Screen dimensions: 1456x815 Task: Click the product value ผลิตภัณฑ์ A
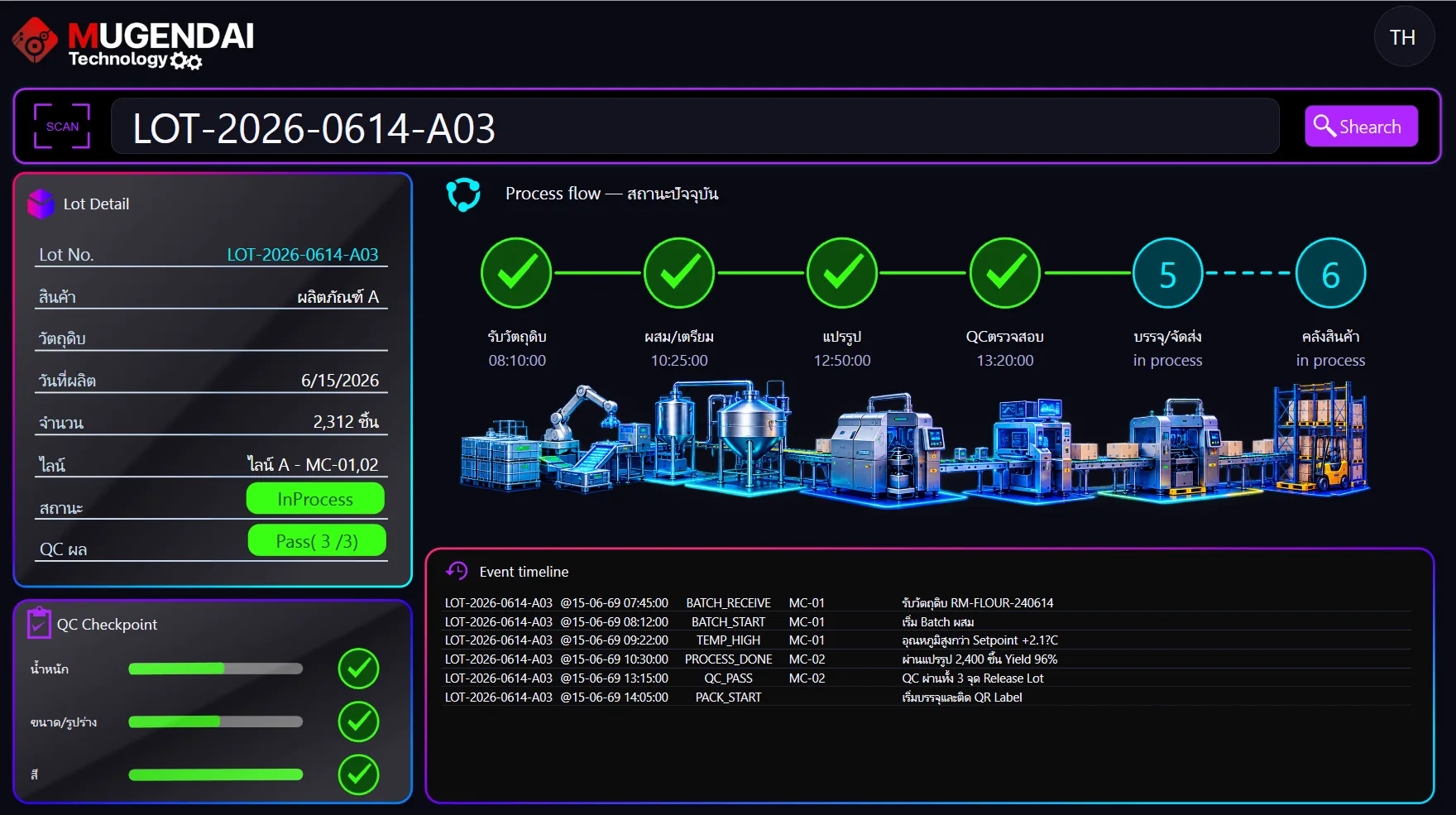click(338, 297)
